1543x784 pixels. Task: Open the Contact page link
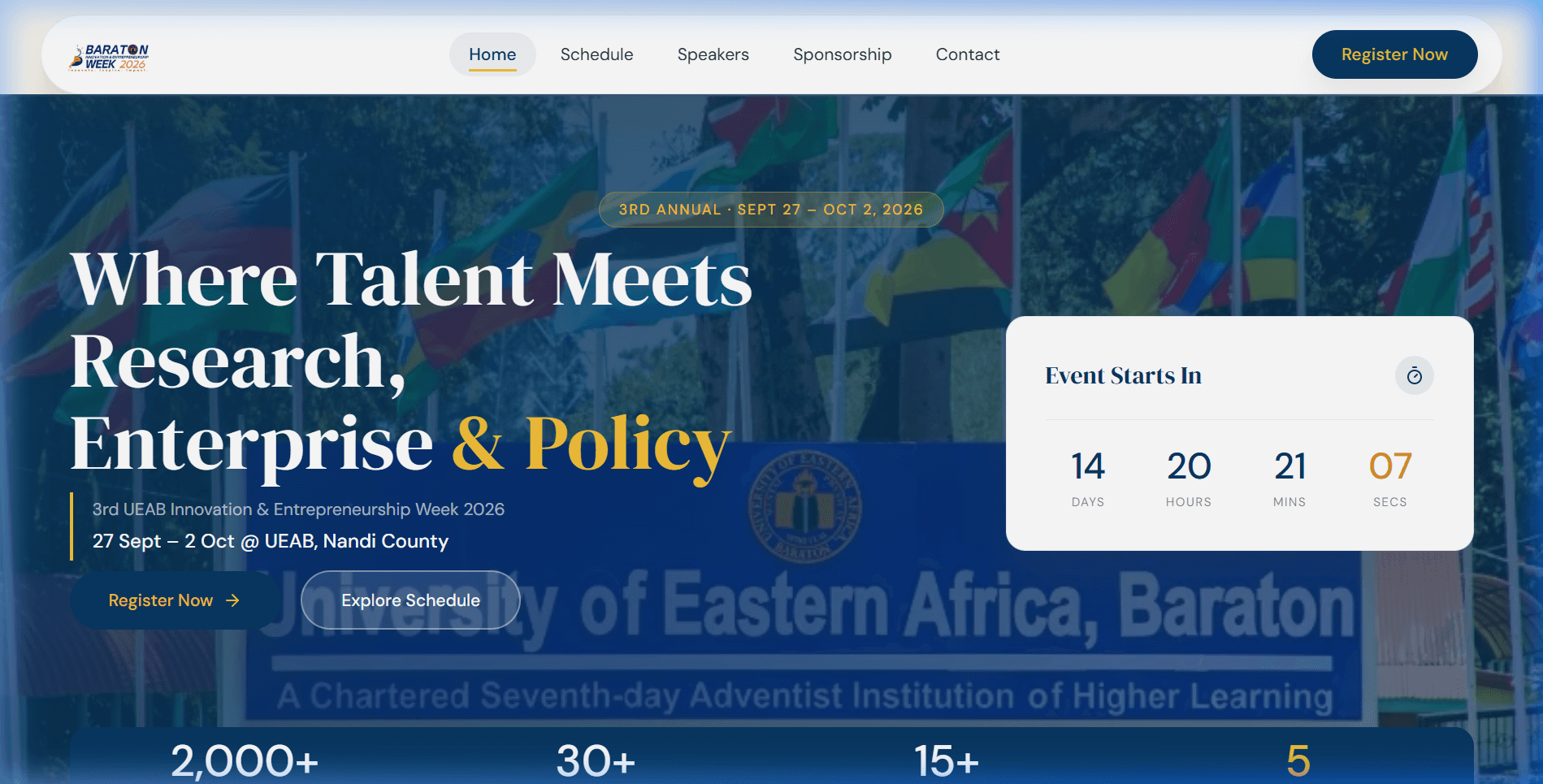coord(968,54)
